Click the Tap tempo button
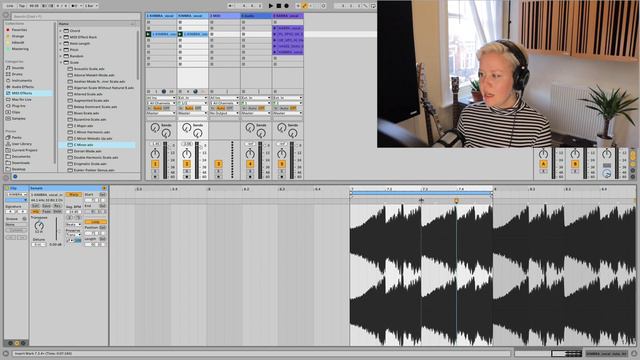This screenshot has height=360, width=640. (22, 6)
